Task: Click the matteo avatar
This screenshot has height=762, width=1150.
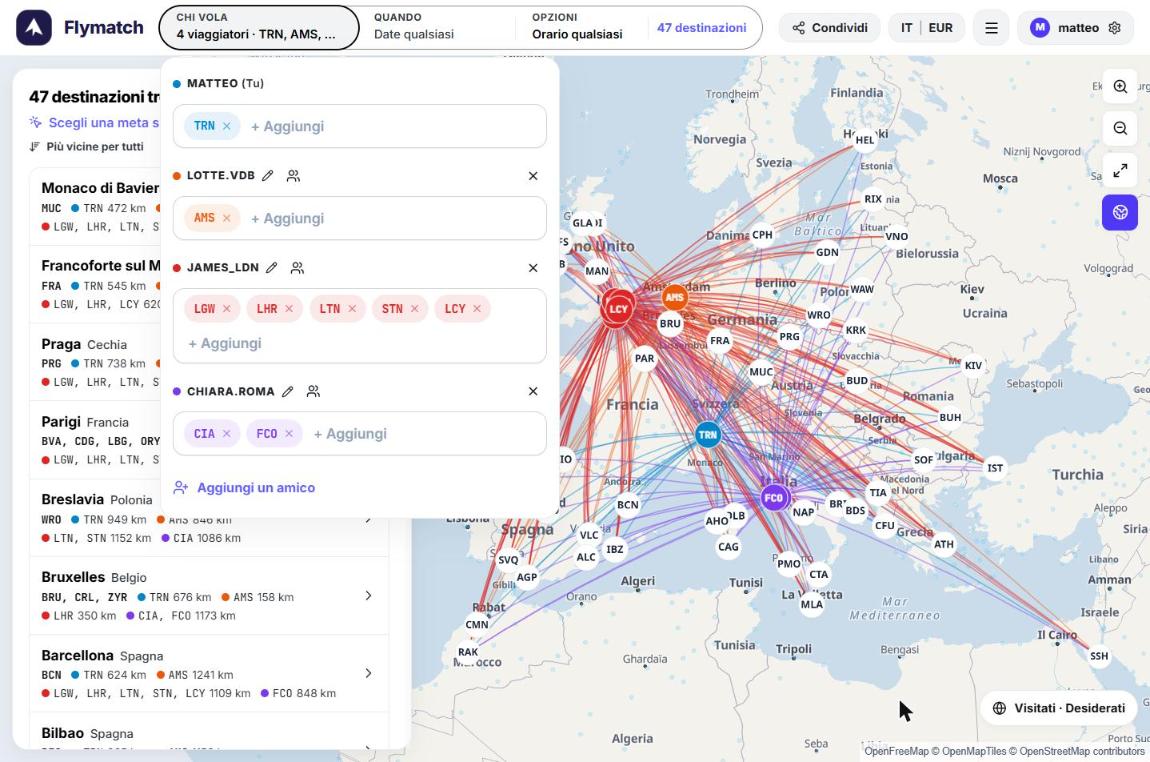Action: (x=1039, y=28)
